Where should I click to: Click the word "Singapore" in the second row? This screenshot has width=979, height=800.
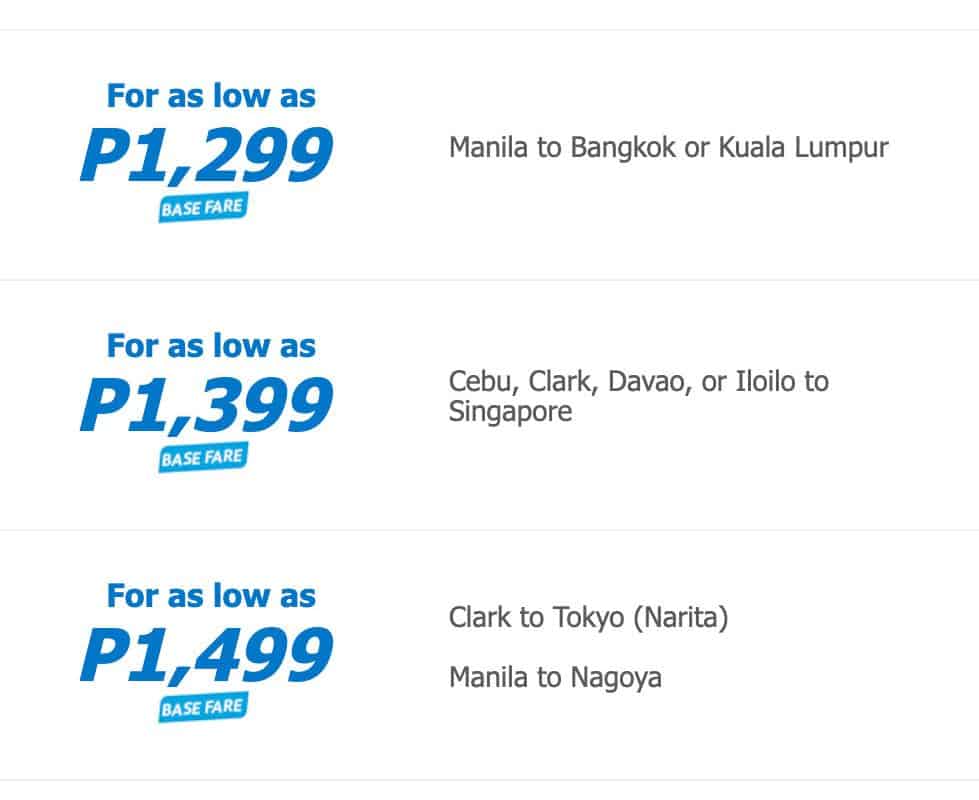[510, 412]
